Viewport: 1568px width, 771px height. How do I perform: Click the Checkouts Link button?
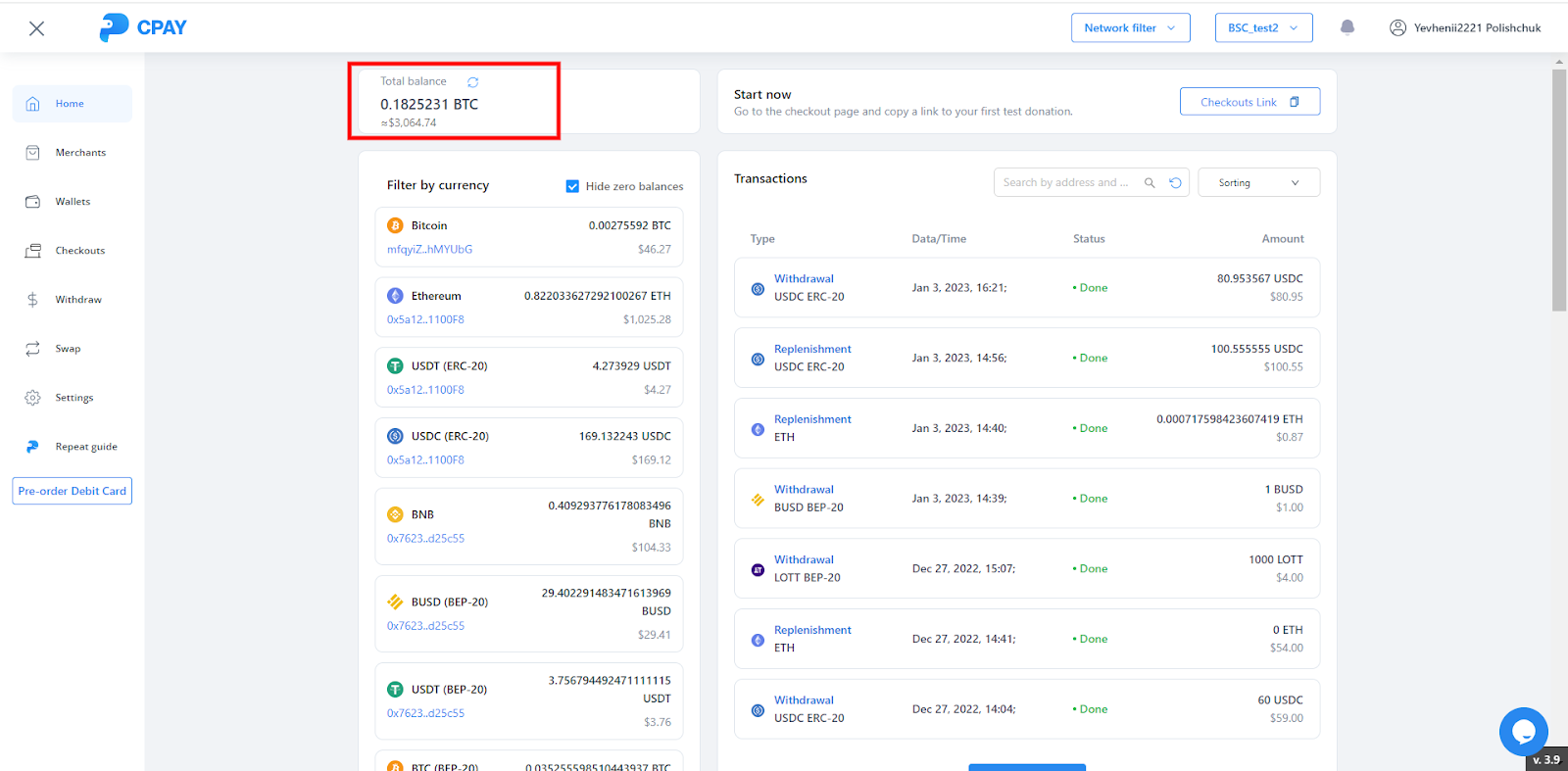point(1249,102)
